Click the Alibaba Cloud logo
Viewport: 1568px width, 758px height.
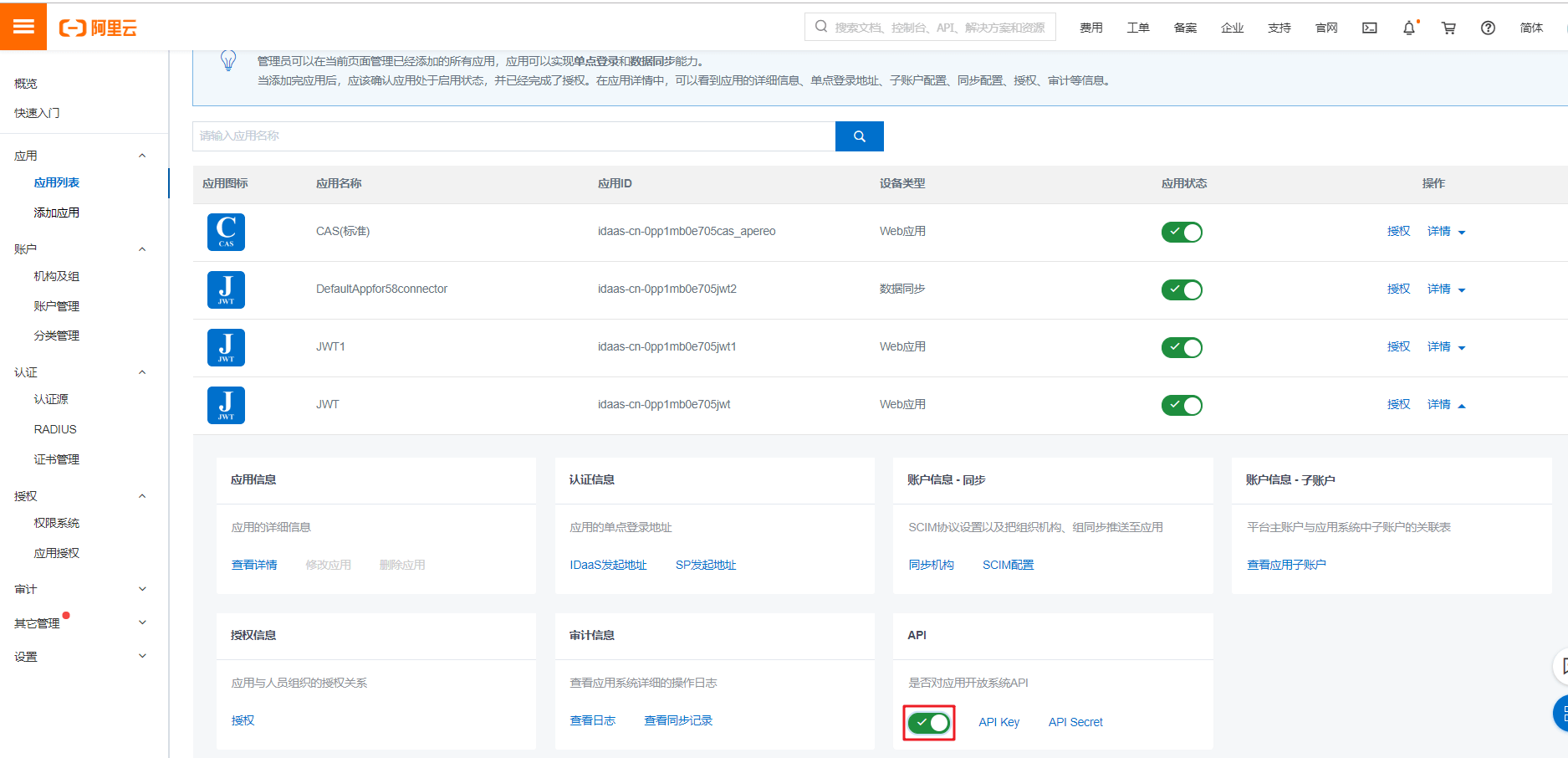[98, 28]
